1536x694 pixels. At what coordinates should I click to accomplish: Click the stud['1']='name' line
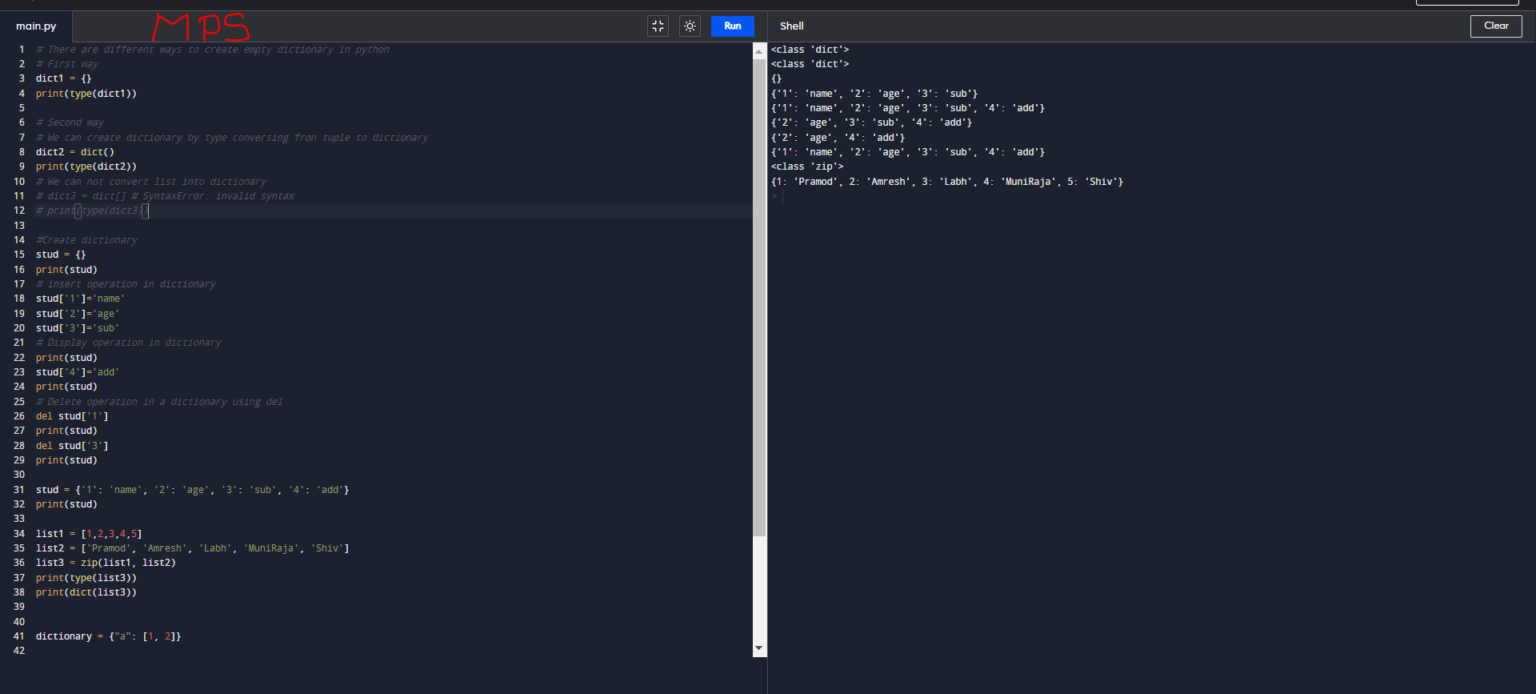click(81, 299)
